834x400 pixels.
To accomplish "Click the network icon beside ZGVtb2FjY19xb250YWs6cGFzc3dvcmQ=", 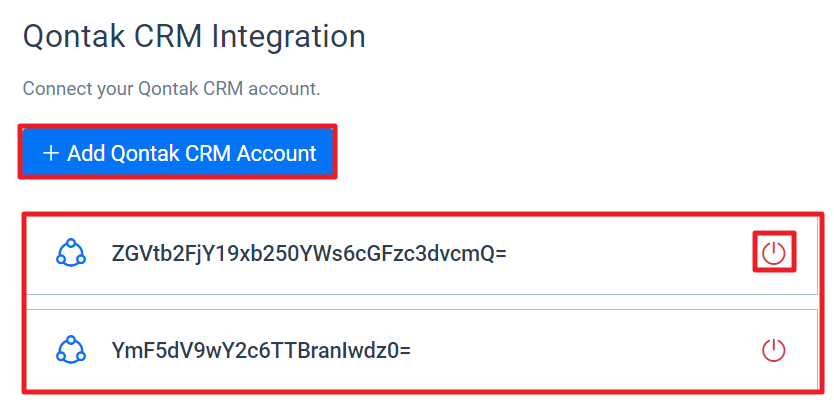I will 71,252.
